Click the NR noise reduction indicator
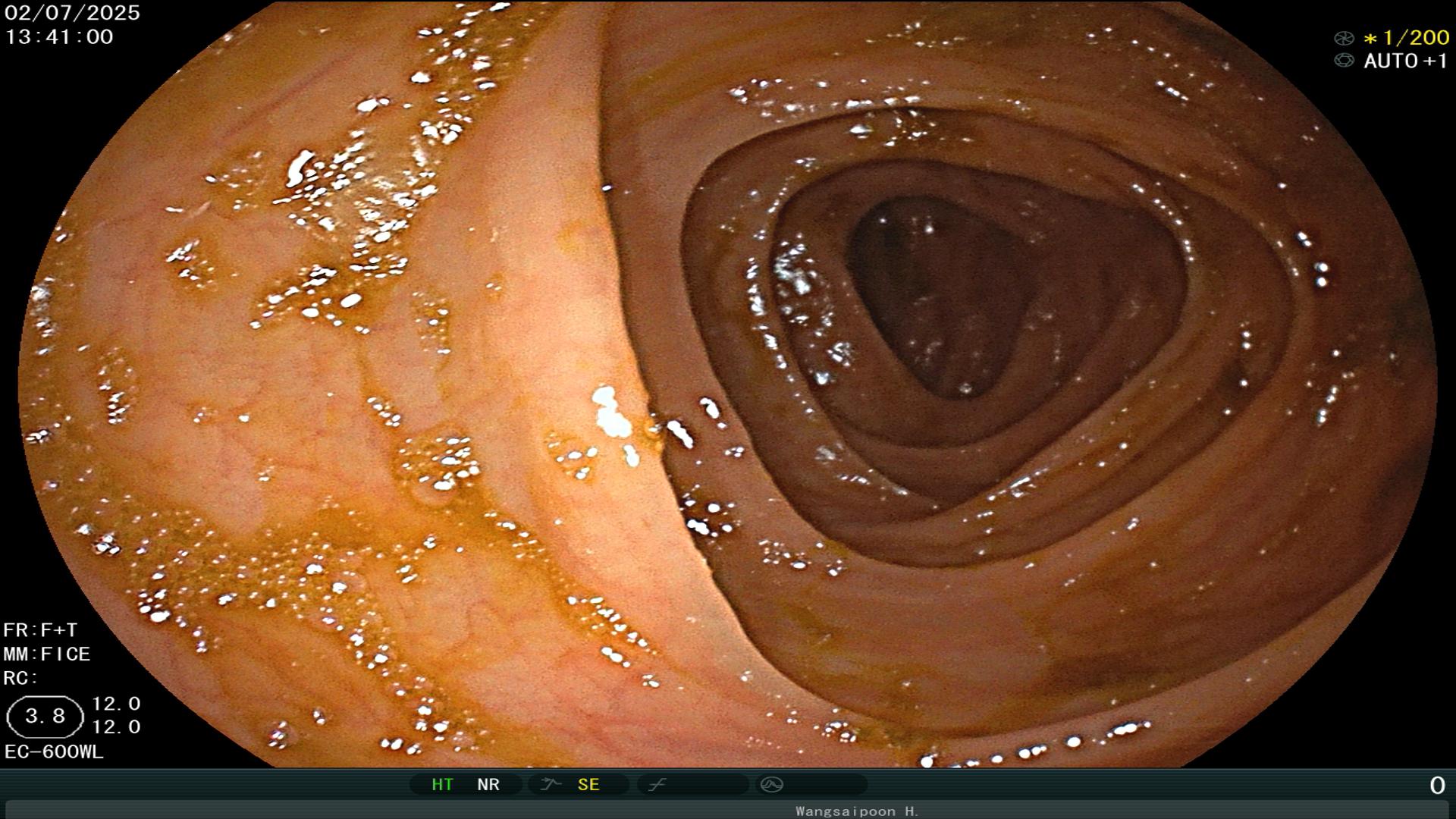This screenshot has height=819, width=1456. [488, 785]
